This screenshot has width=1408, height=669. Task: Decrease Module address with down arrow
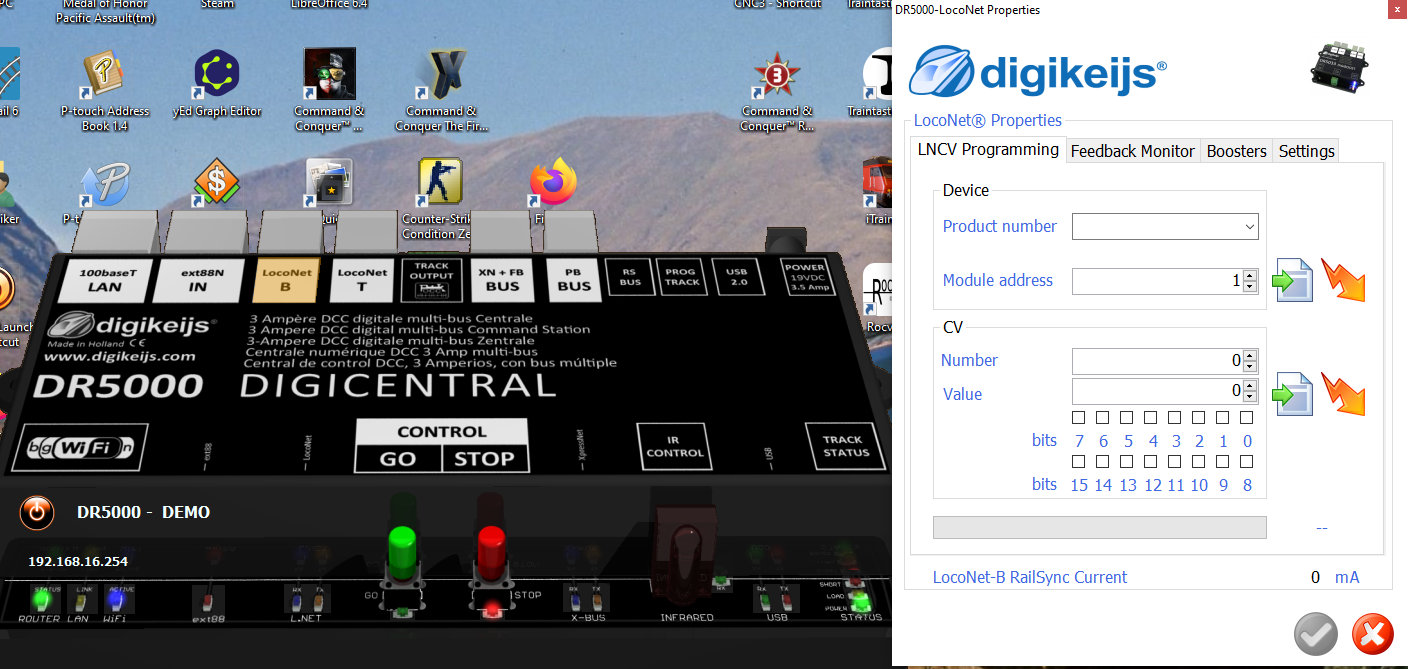[x=1250, y=287]
